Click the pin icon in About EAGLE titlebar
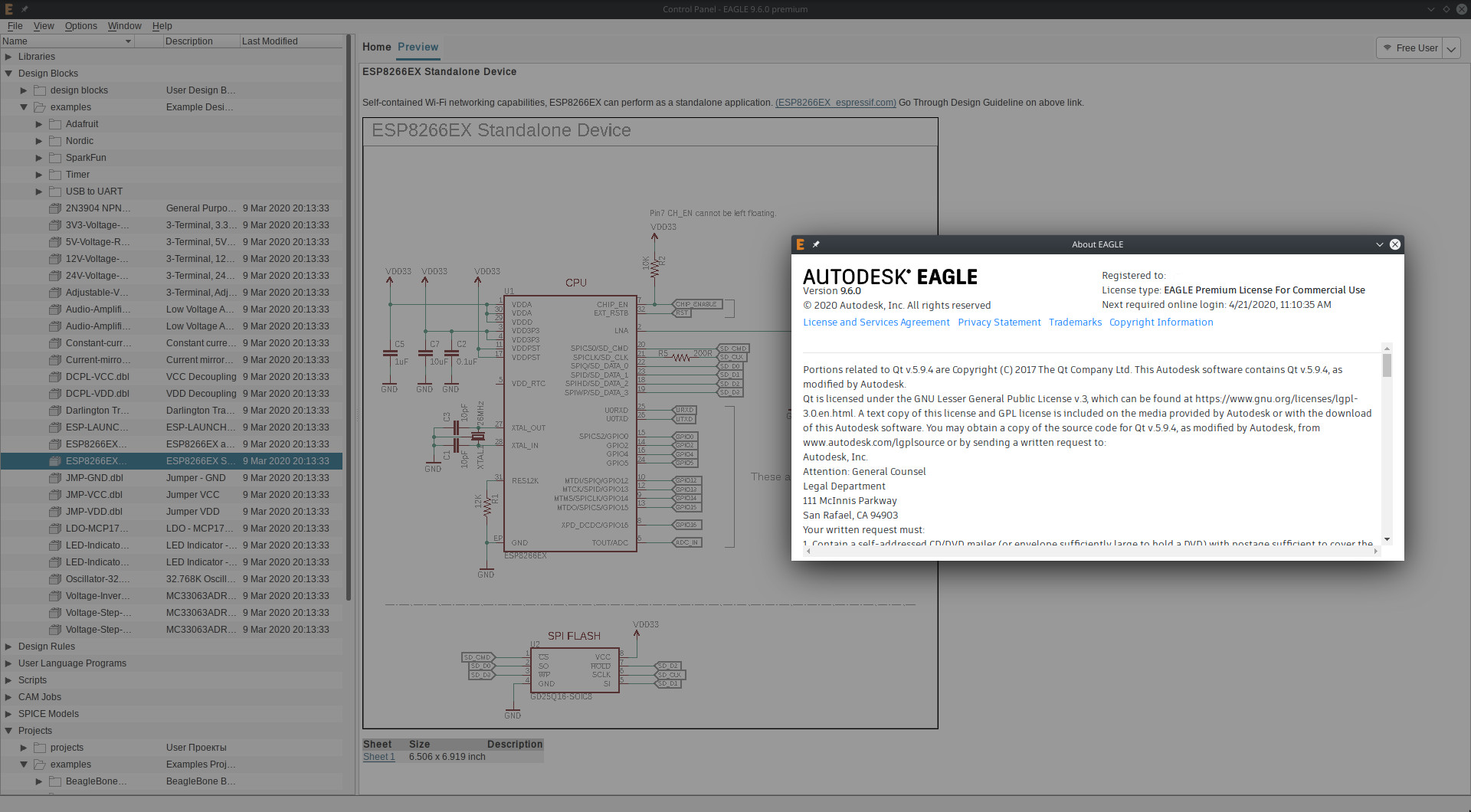 [x=816, y=244]
